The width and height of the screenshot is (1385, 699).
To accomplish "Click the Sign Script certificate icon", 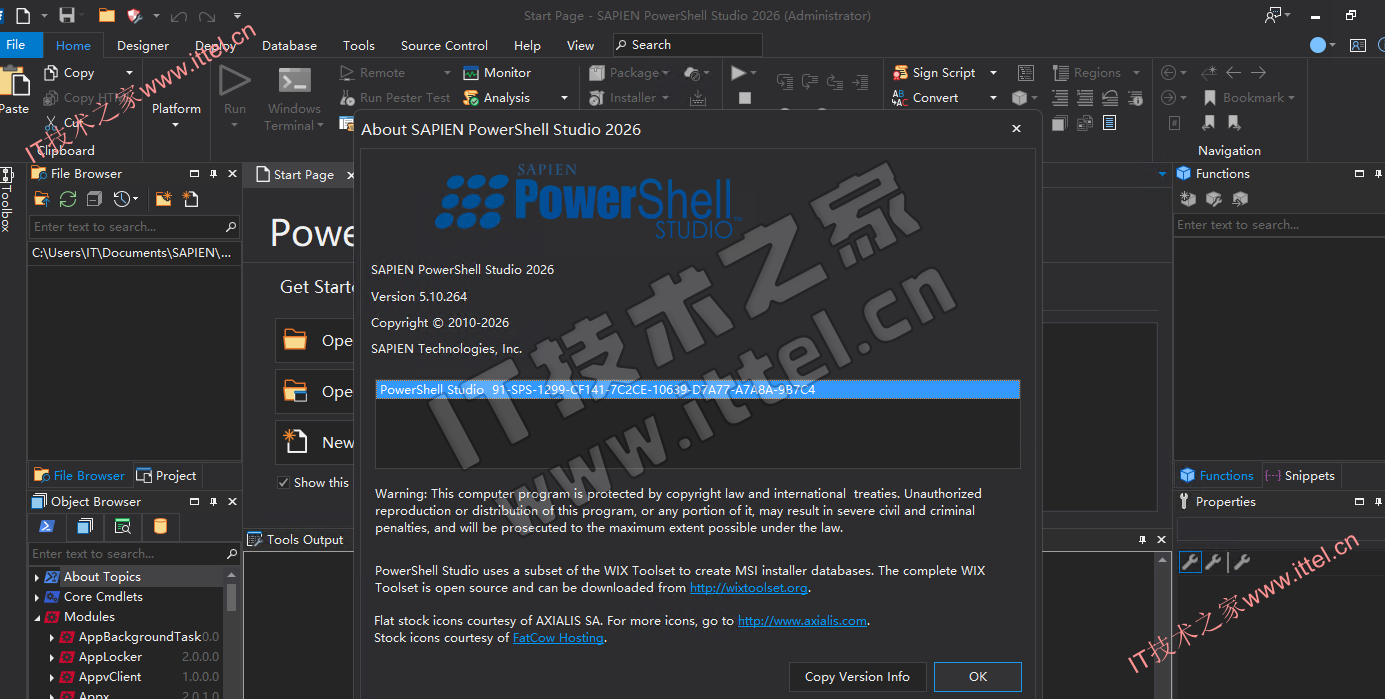I will coord(899,73).
